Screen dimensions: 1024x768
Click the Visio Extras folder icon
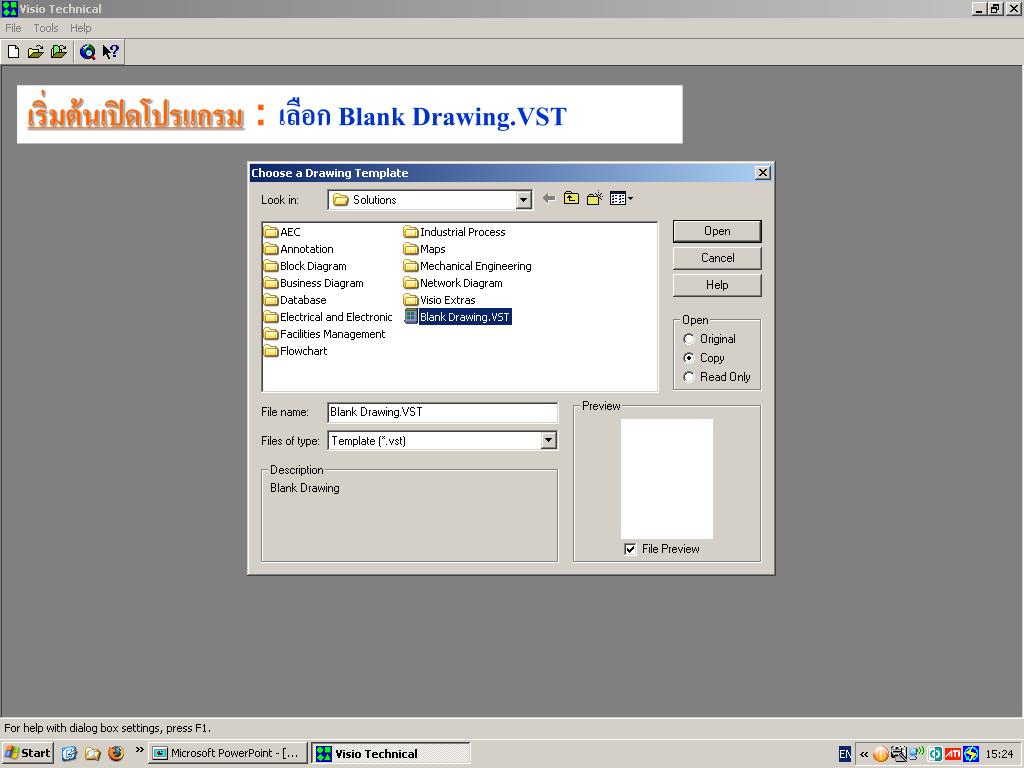(411, 300)
